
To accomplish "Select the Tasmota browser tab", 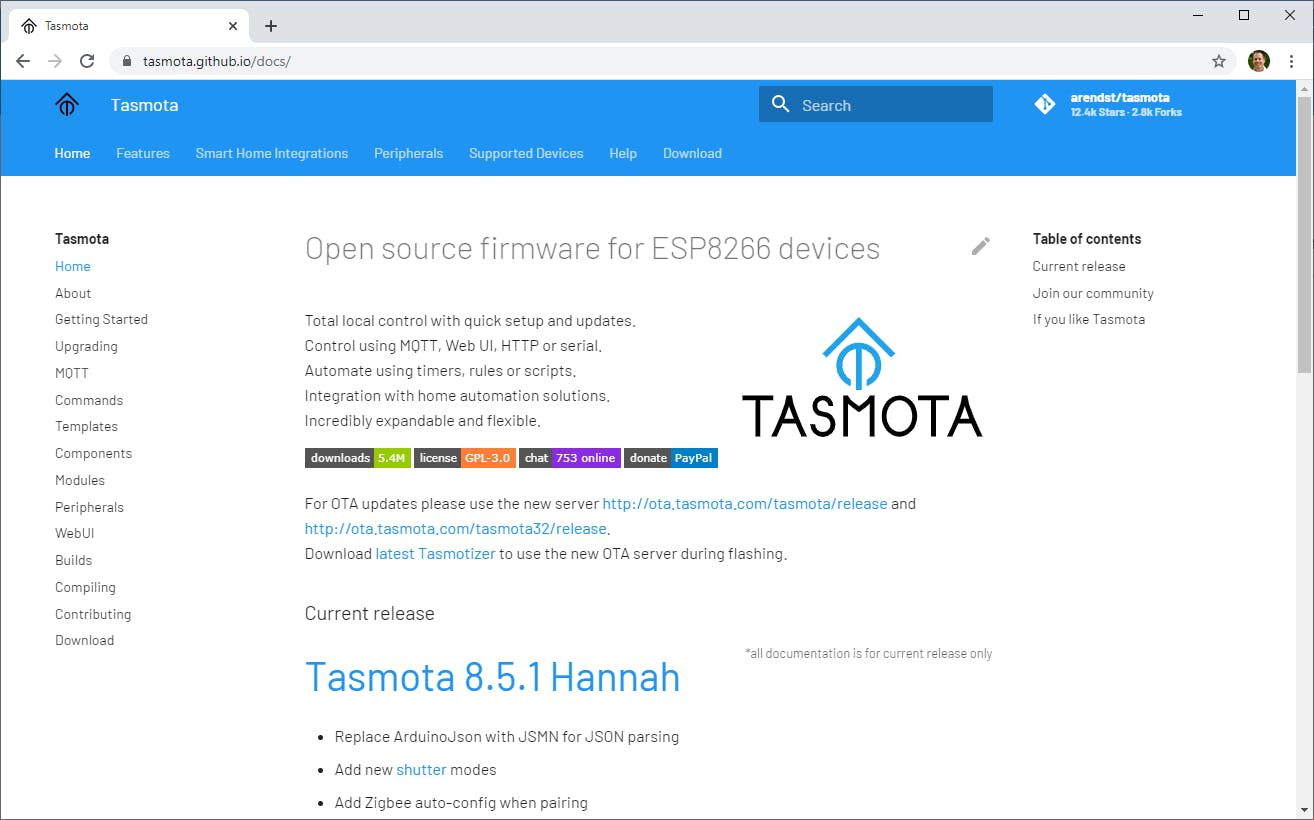I will point(120,25).
